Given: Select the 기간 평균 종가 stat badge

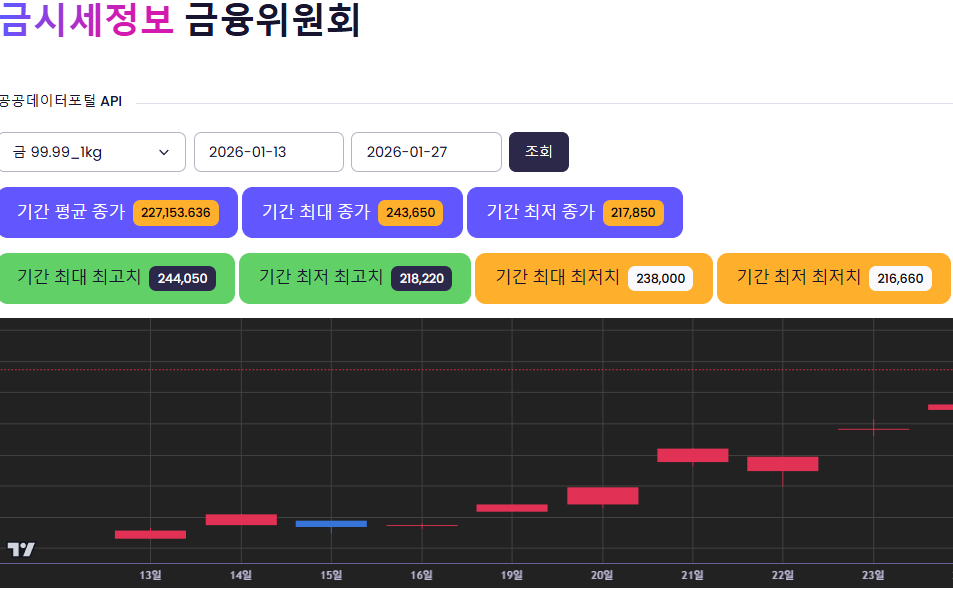Looking at the screenshot, I should [118, 212].
